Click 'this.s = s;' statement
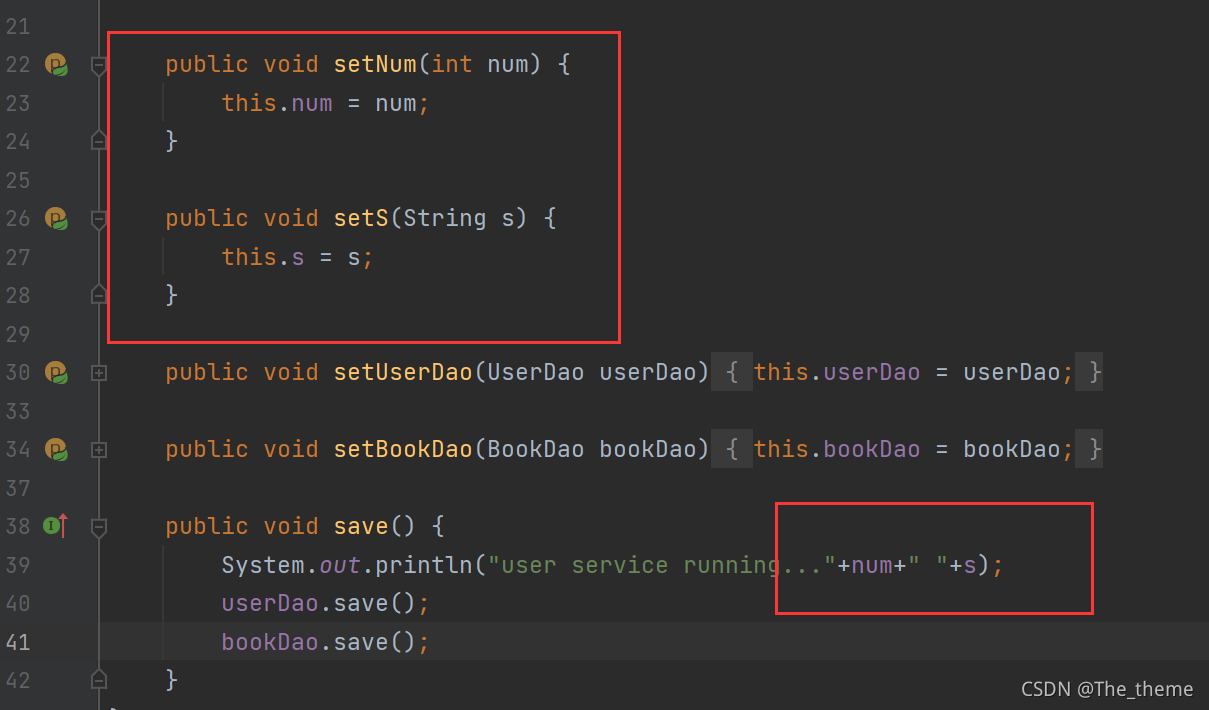Image resolution: width=1209 pixels, height=710 pixels. [298, 258]
